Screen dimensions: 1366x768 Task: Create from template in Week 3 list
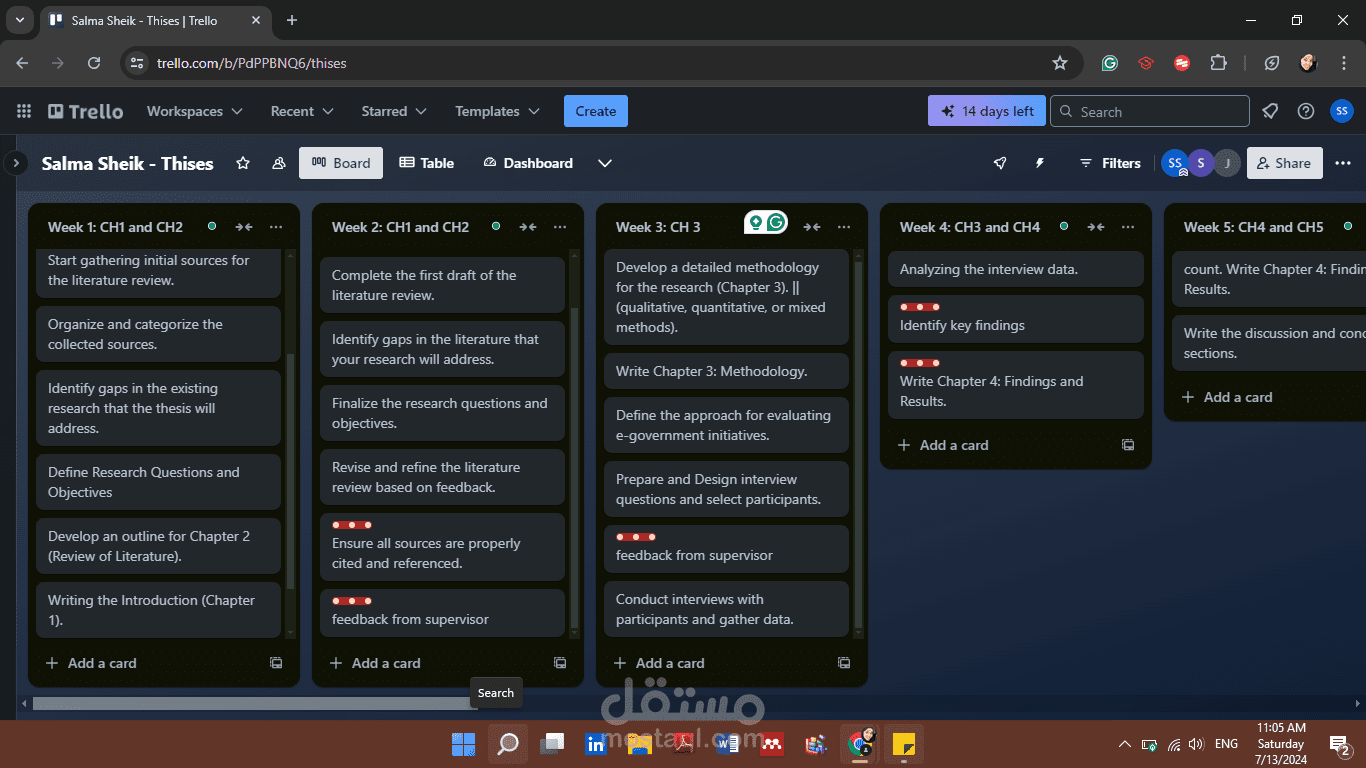[844, 663]
